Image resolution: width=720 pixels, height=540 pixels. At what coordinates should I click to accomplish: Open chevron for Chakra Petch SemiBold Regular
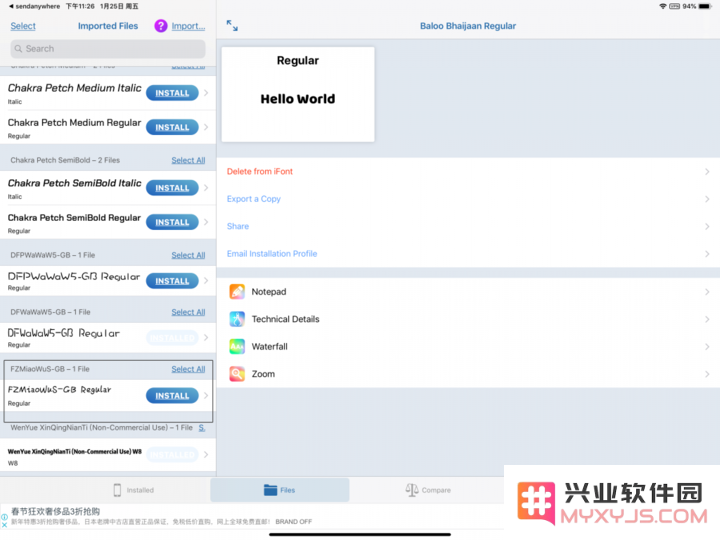click(x=206, y=222)
